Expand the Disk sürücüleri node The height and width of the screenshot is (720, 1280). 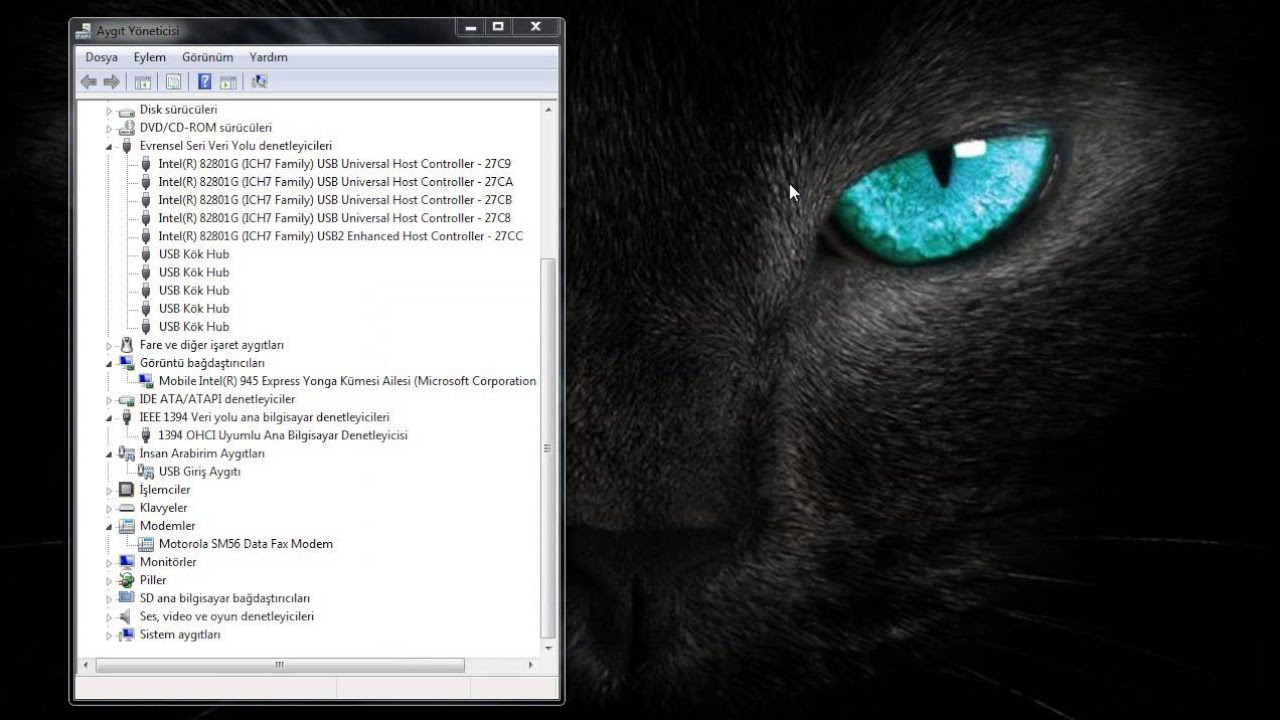(x=110, y=110)
